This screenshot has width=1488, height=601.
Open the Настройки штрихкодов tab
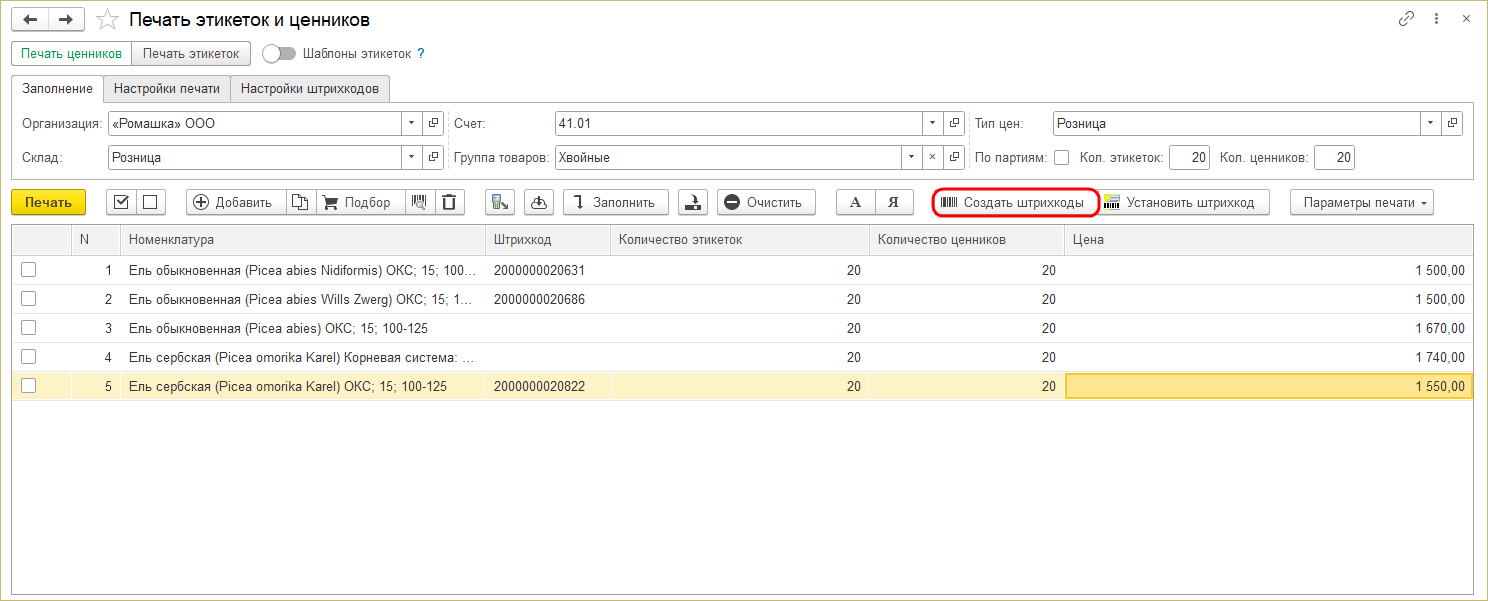point(310,88)
